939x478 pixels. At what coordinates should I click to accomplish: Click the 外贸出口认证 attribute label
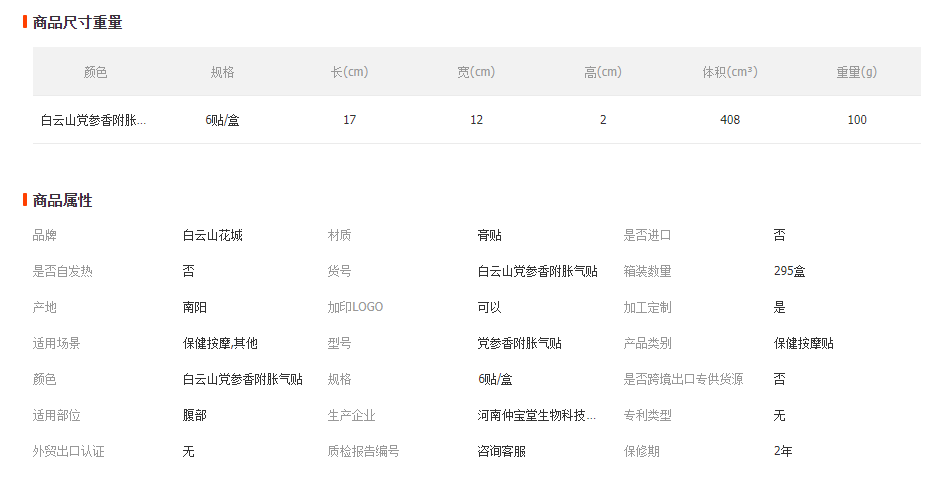pos(68,451)
